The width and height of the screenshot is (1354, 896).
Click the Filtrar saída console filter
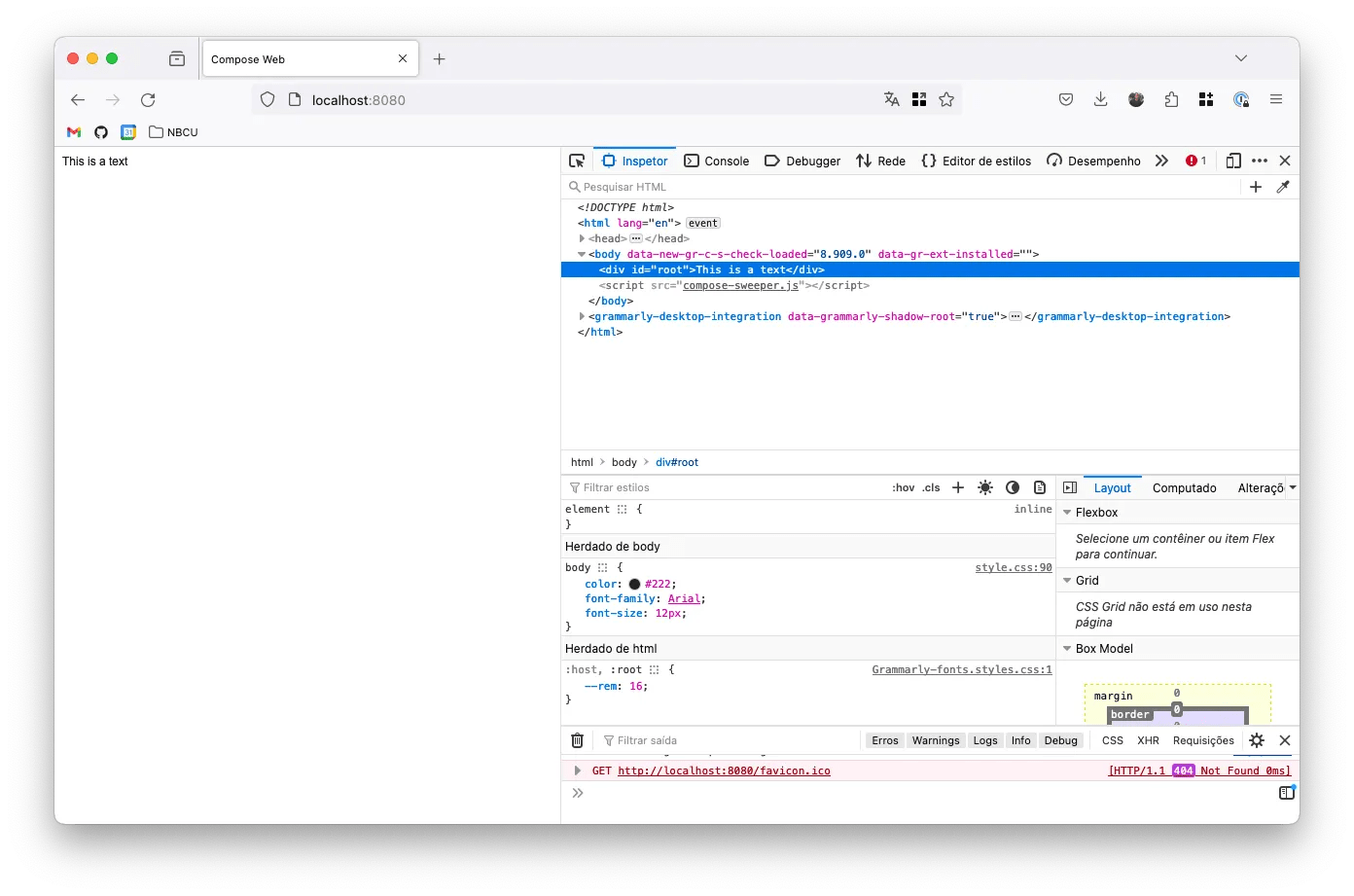coord(730,740)
